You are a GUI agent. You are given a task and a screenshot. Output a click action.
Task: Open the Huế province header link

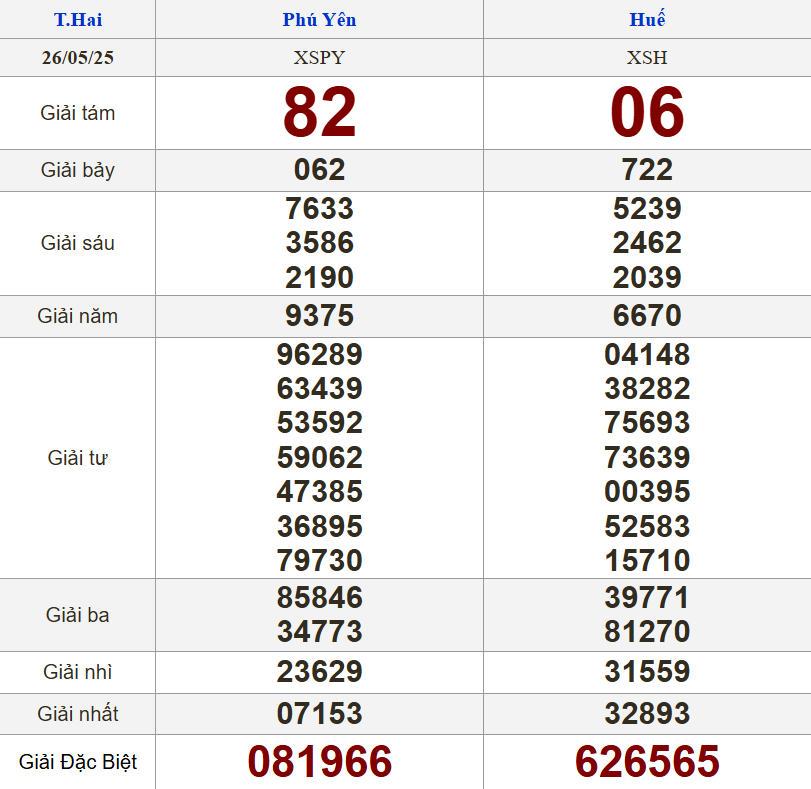[x=647, y=20]
